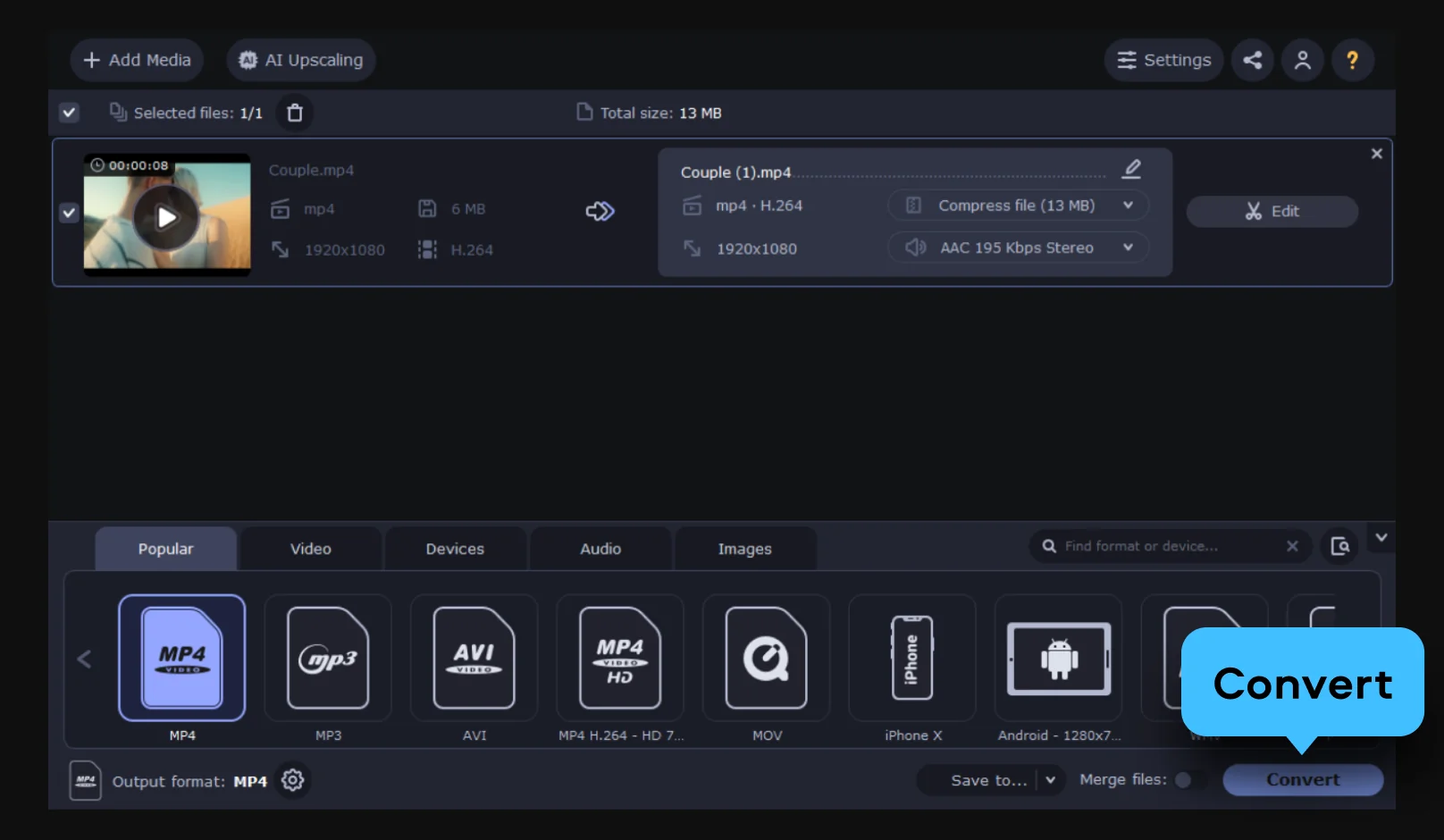This screenshot has width=1444, height=840.
Task: Open the Audio tab
Action: point(600,549)
